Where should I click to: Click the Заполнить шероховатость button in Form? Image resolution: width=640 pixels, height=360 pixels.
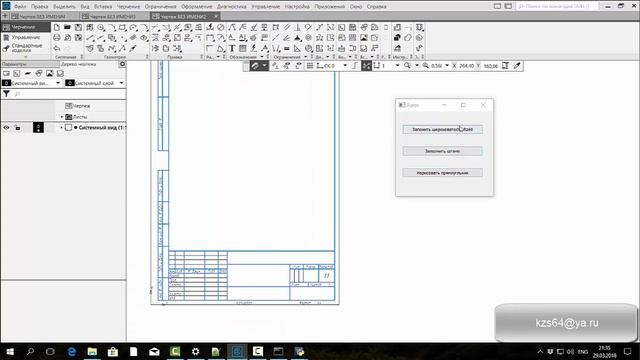coord(442,129)
